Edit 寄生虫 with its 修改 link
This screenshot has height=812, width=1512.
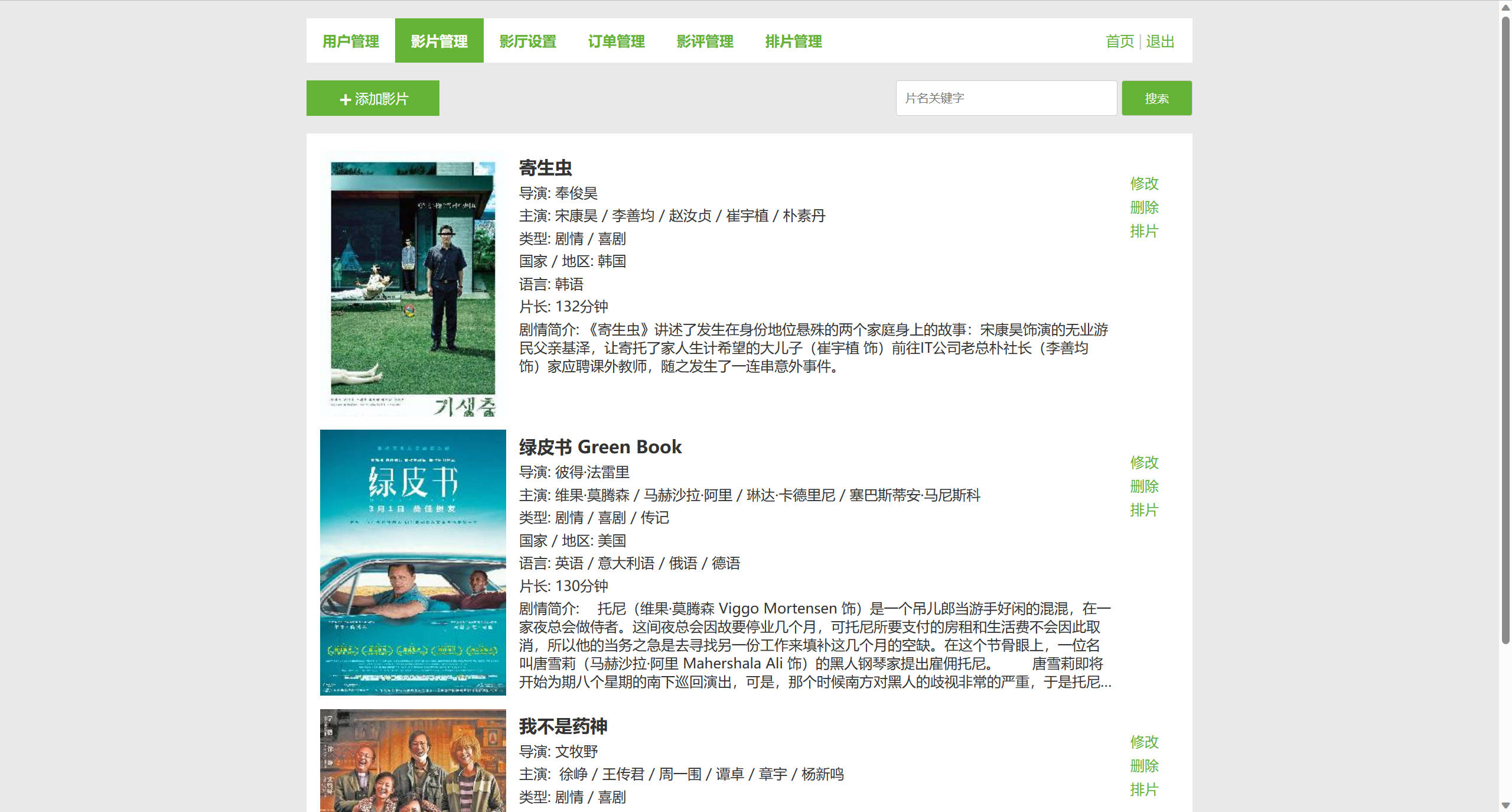(x=1144, y=184)
